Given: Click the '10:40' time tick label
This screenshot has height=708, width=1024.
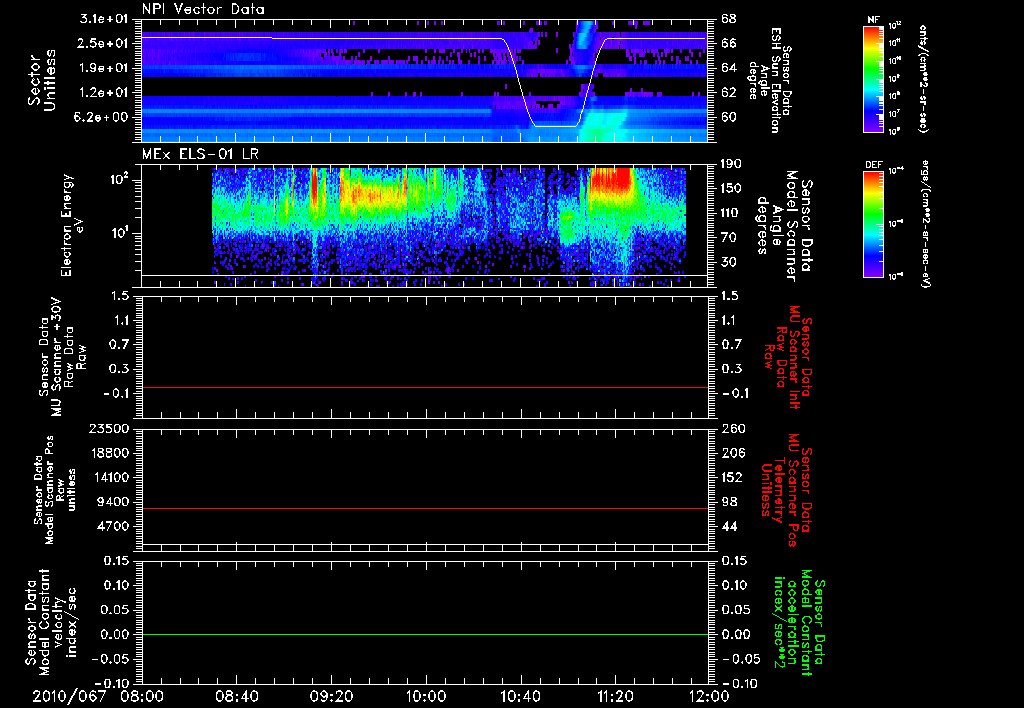Looking at the screenshot, I should coord(520,696).
